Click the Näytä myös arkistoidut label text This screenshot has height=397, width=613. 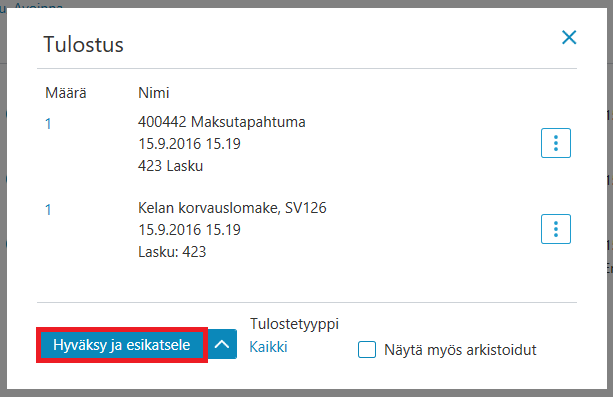460,350
